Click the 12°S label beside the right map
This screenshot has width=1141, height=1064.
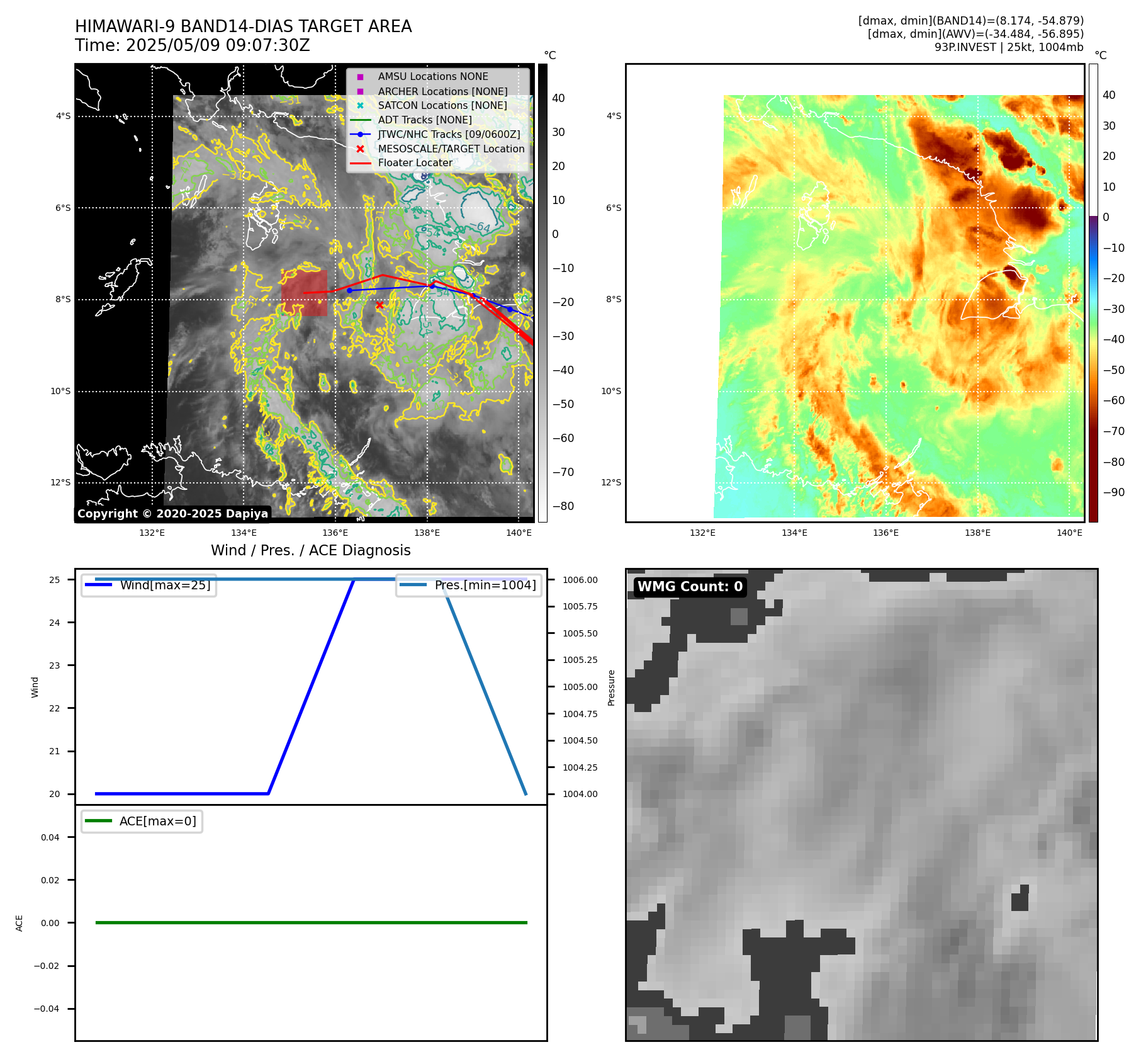[611, 482]
